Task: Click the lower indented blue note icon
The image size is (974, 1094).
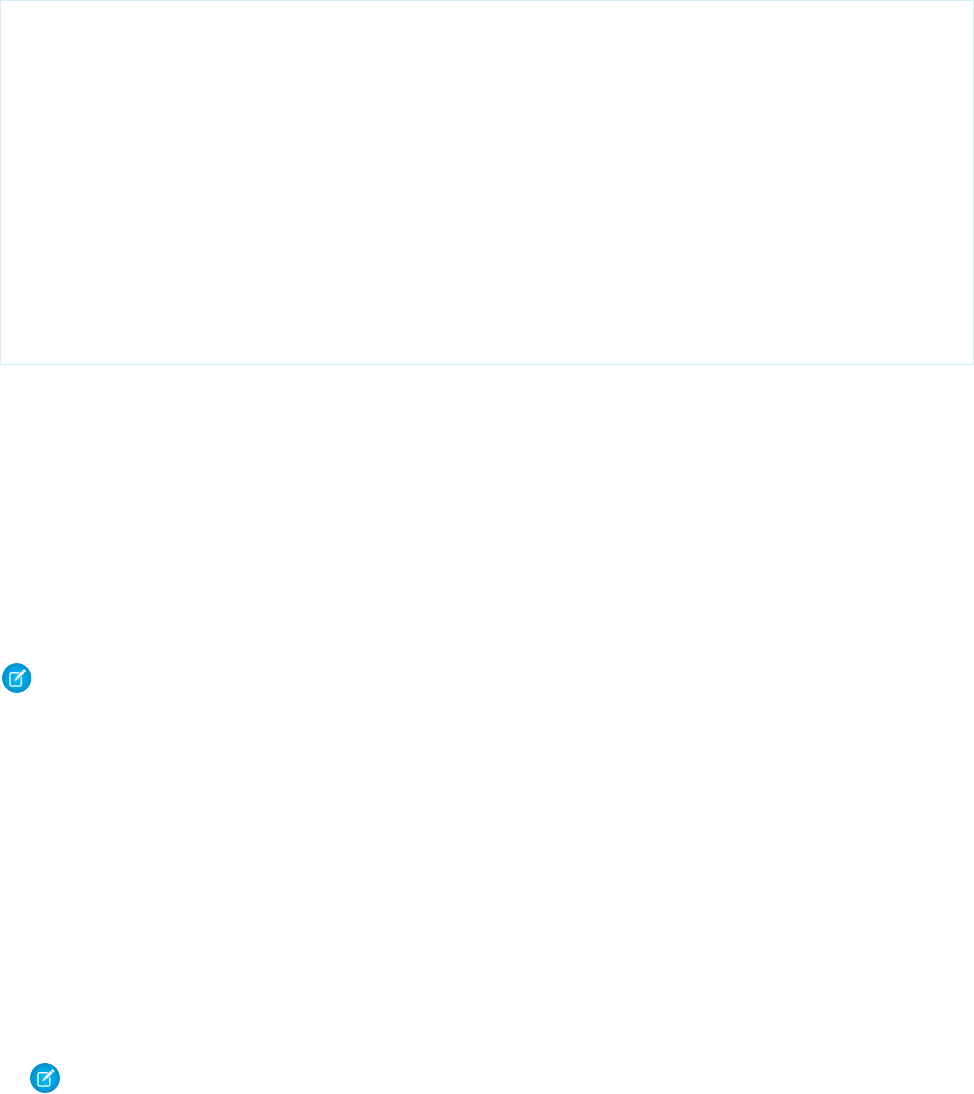Action: pos(45,1078)
